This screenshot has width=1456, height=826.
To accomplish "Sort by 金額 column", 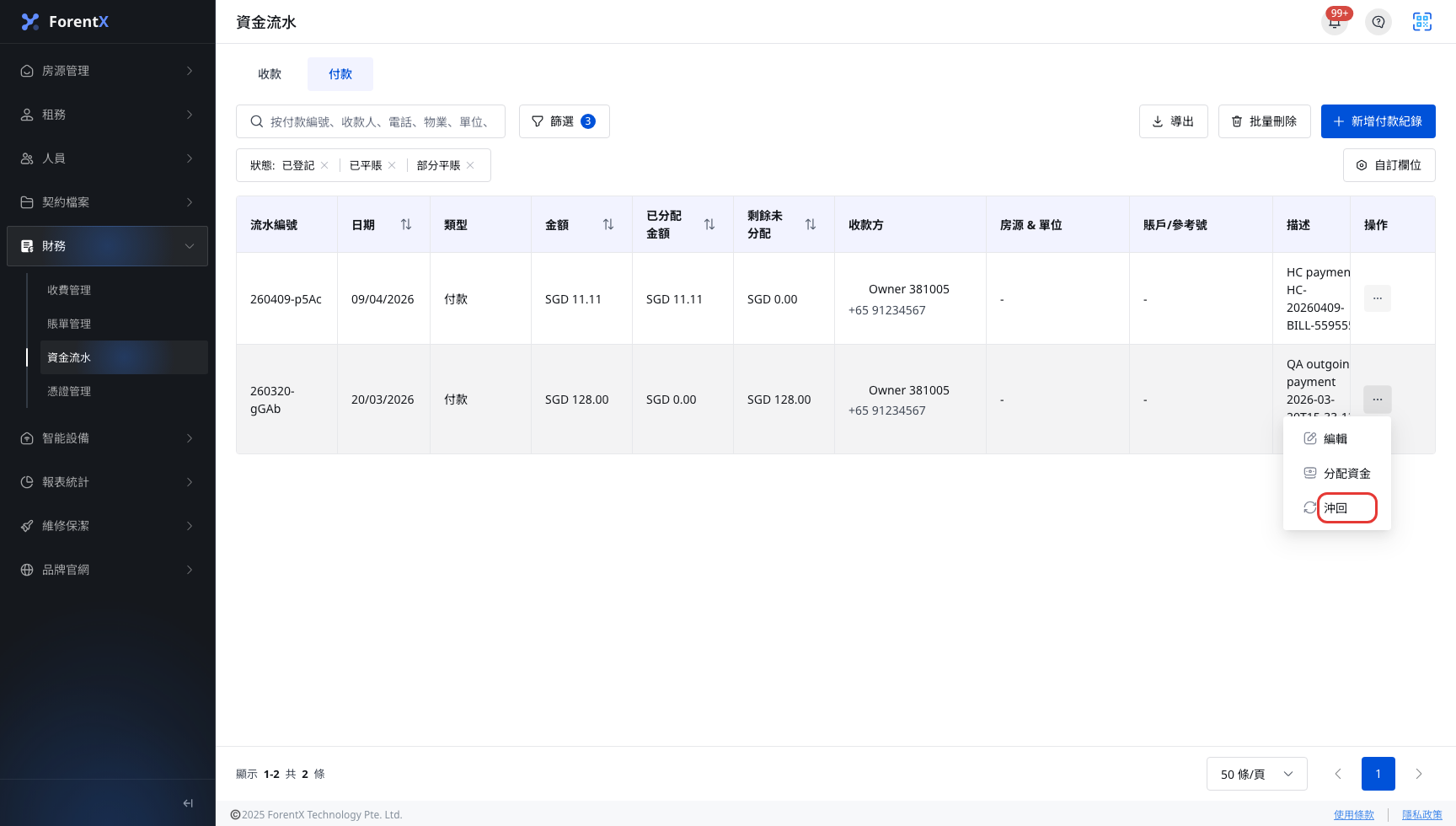I will click(x=608, y=224).
